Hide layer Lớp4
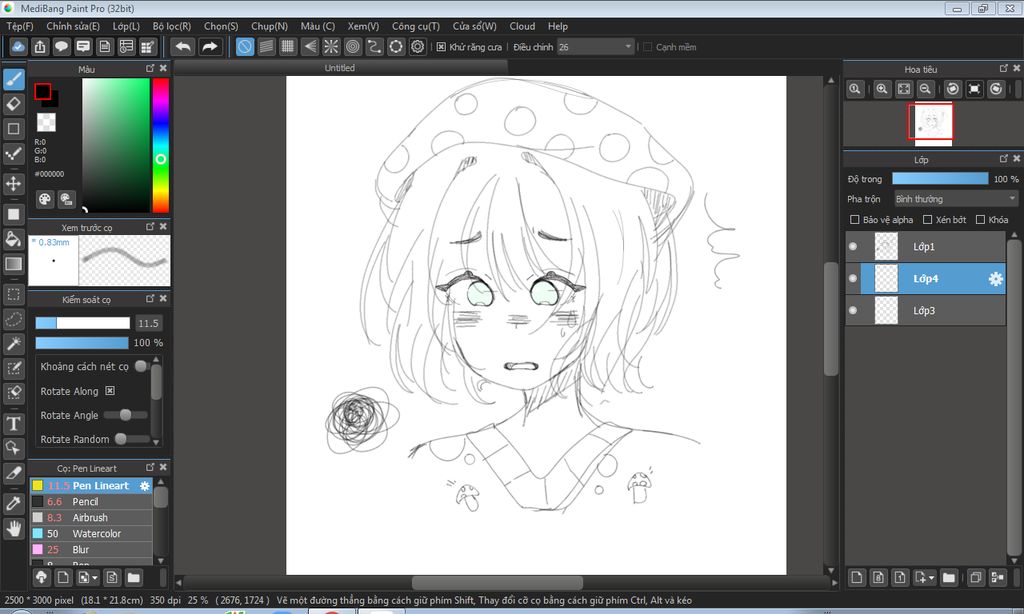The height and width of the screenshot is (614, 1024). pos(853,278)
